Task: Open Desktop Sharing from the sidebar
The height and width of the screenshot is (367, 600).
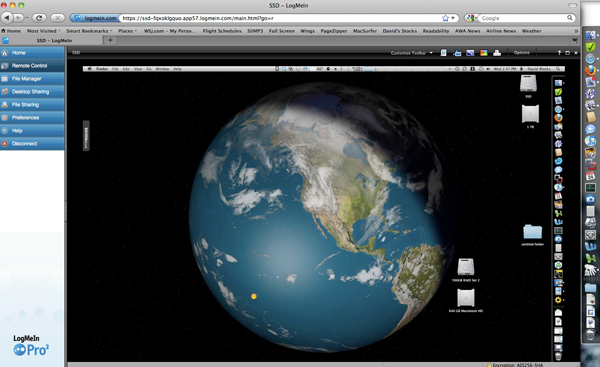Action: [x=32, y=91]
